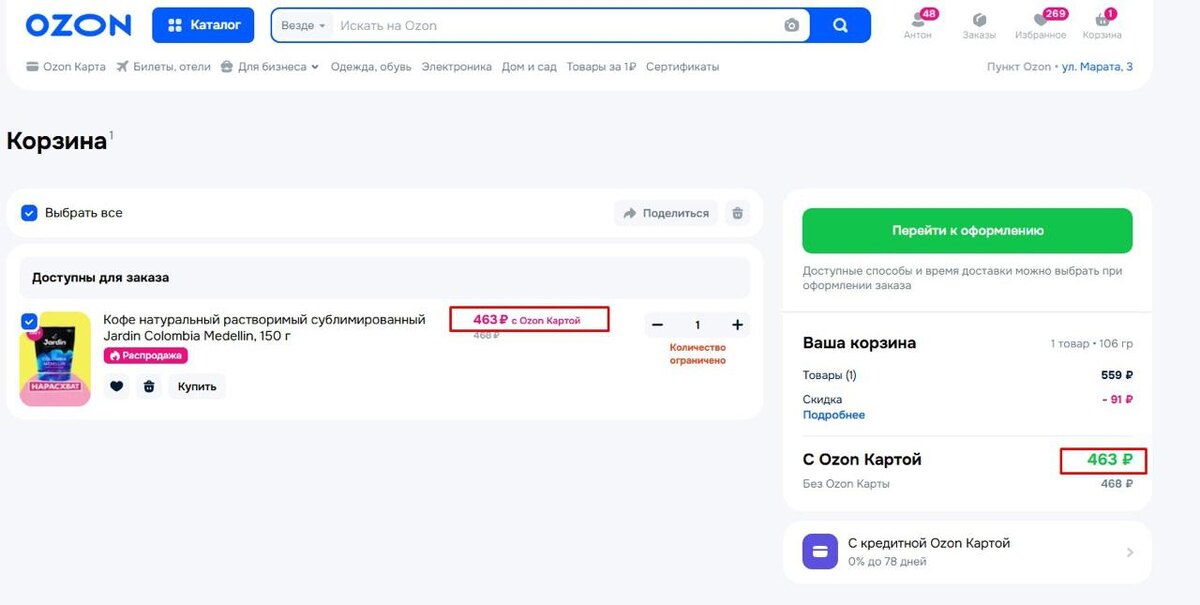Click the Купить button for coffee
Image resolution: width=1200 pixels, height=605 pixels.
[x=197, y=386]
